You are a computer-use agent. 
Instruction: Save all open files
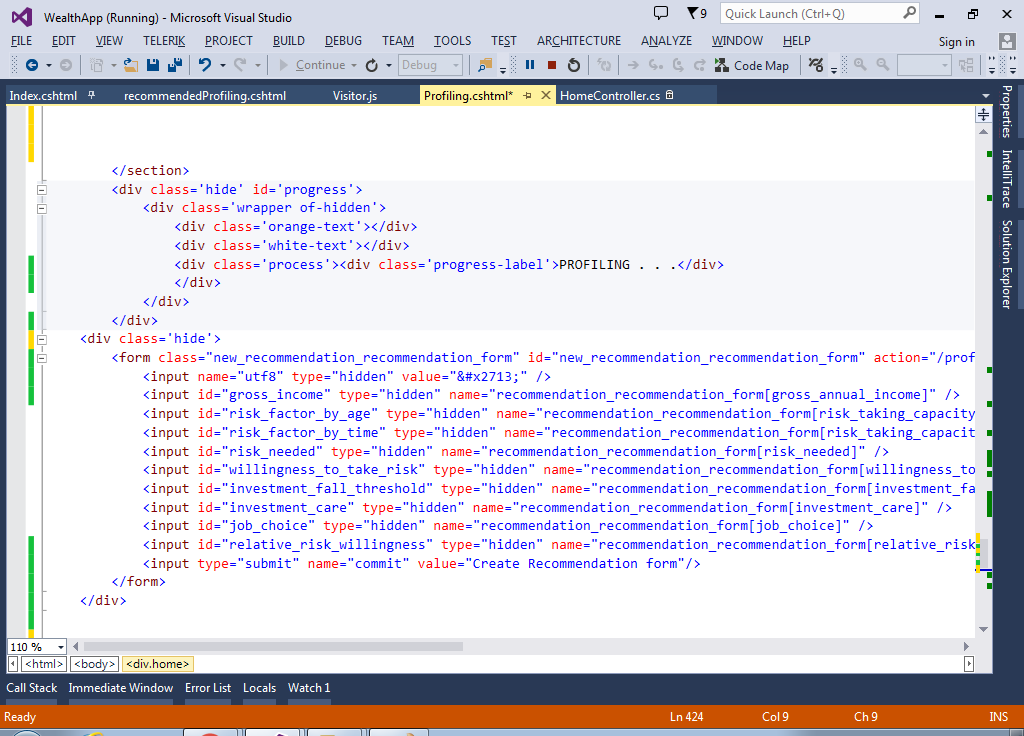pos(174,65)
